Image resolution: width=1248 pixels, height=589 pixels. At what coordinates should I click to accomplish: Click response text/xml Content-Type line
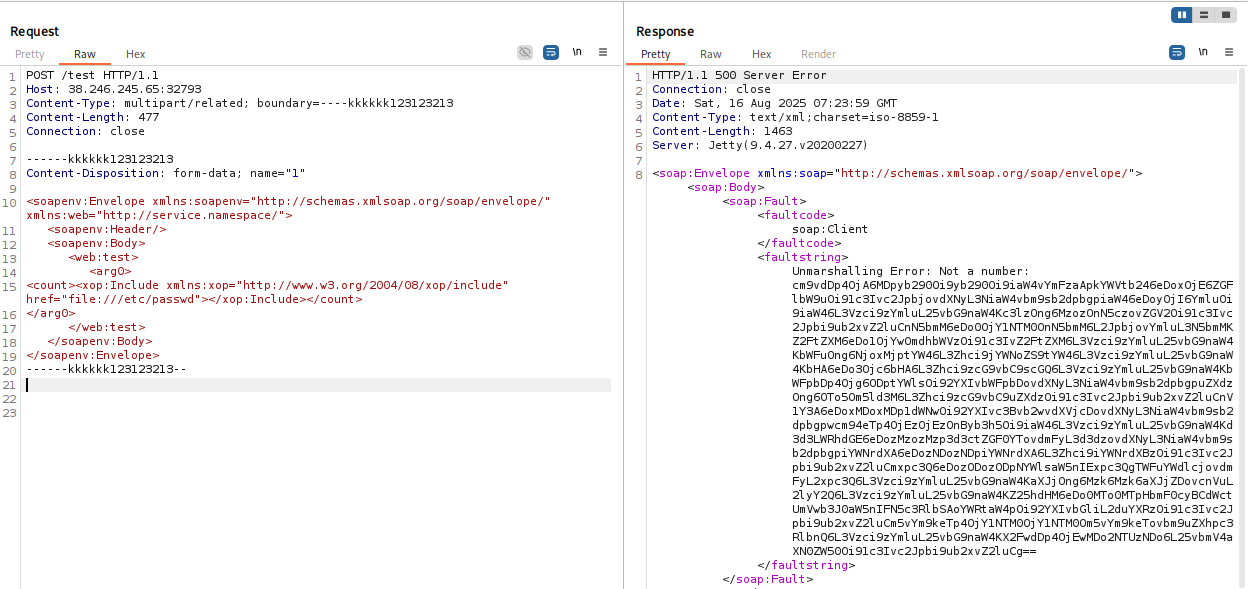point(795,117)
